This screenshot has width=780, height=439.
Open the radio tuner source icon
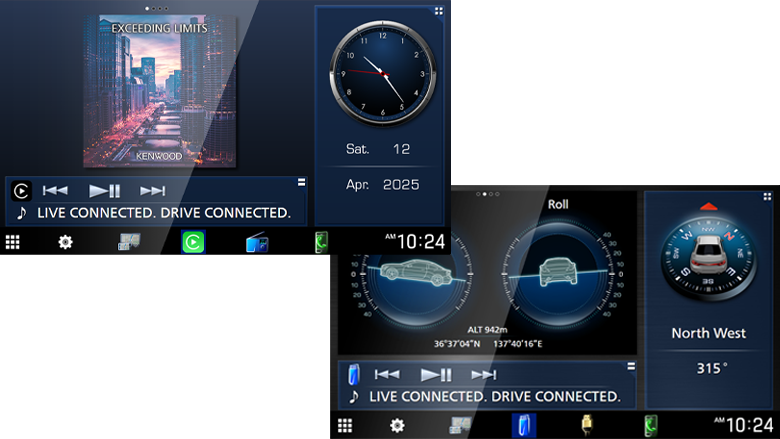(x=257, y=242)
